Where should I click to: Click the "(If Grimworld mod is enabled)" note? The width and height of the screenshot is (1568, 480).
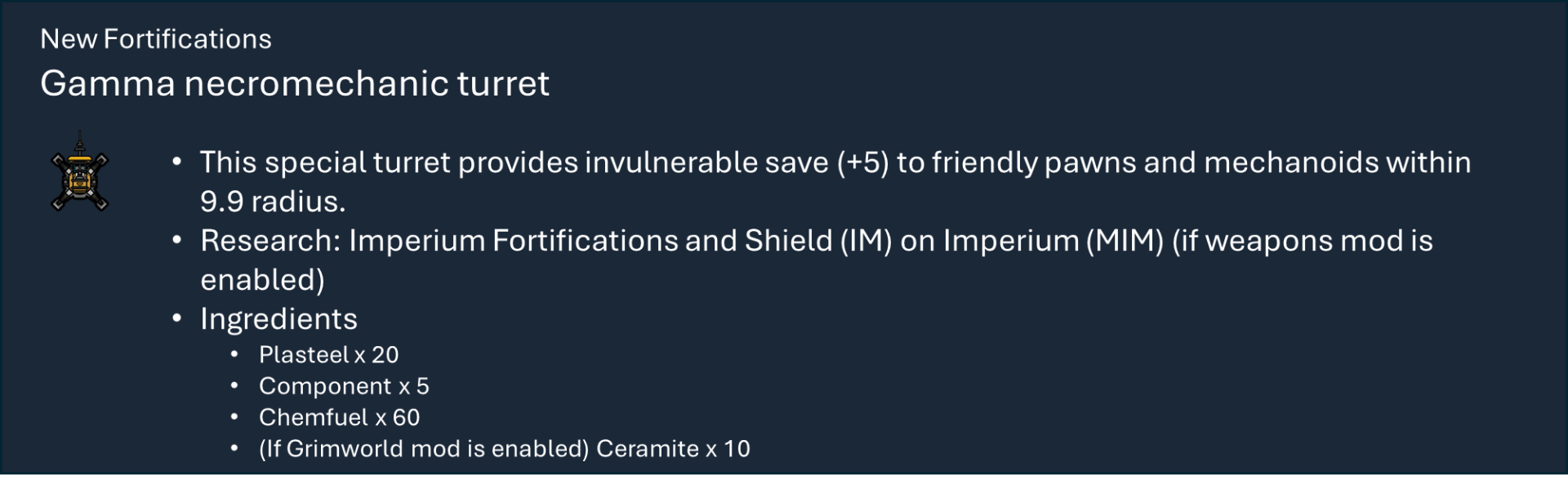pyautogui.click(x=424, y=449)
